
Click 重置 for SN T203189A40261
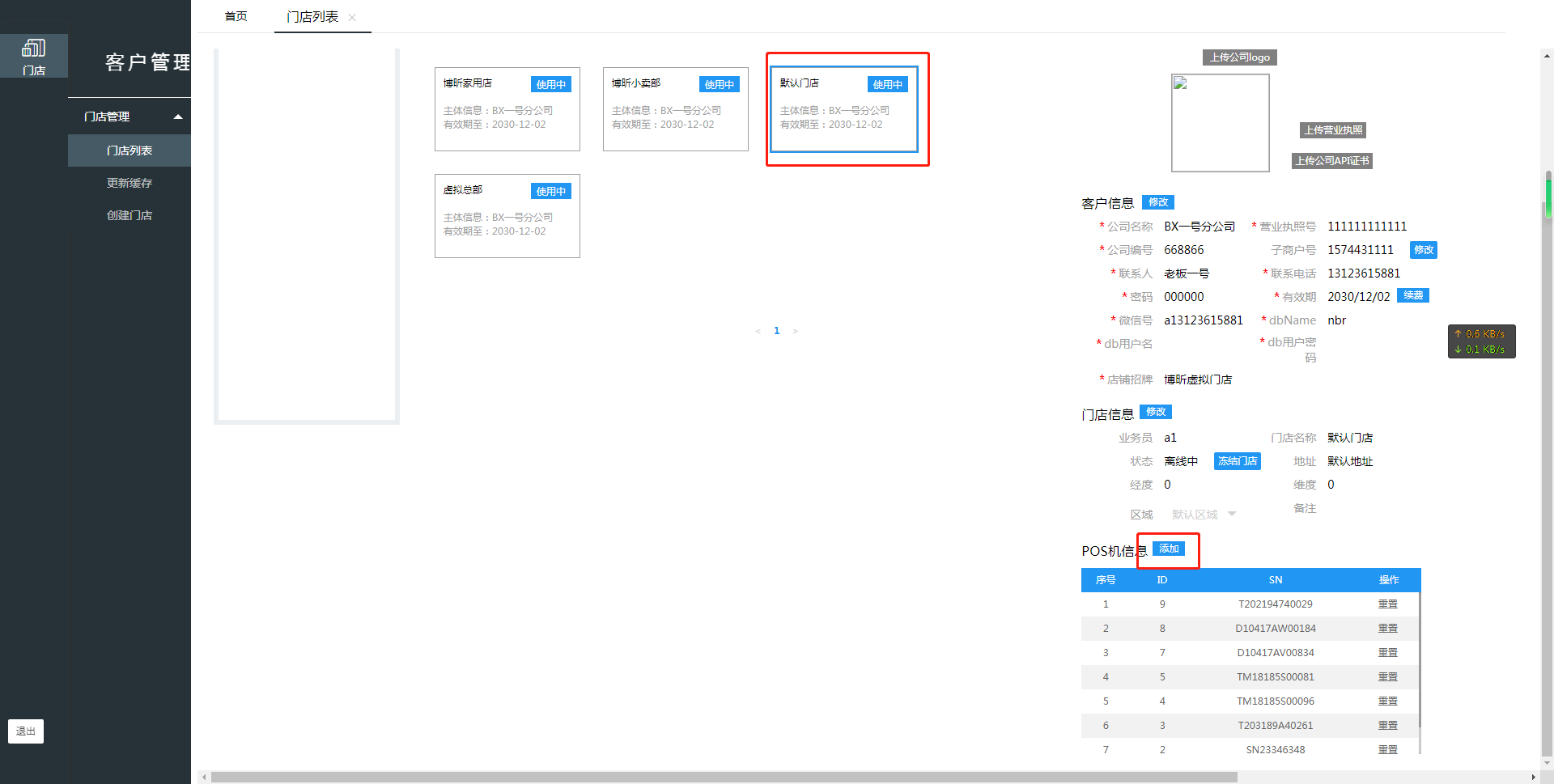1388,726
